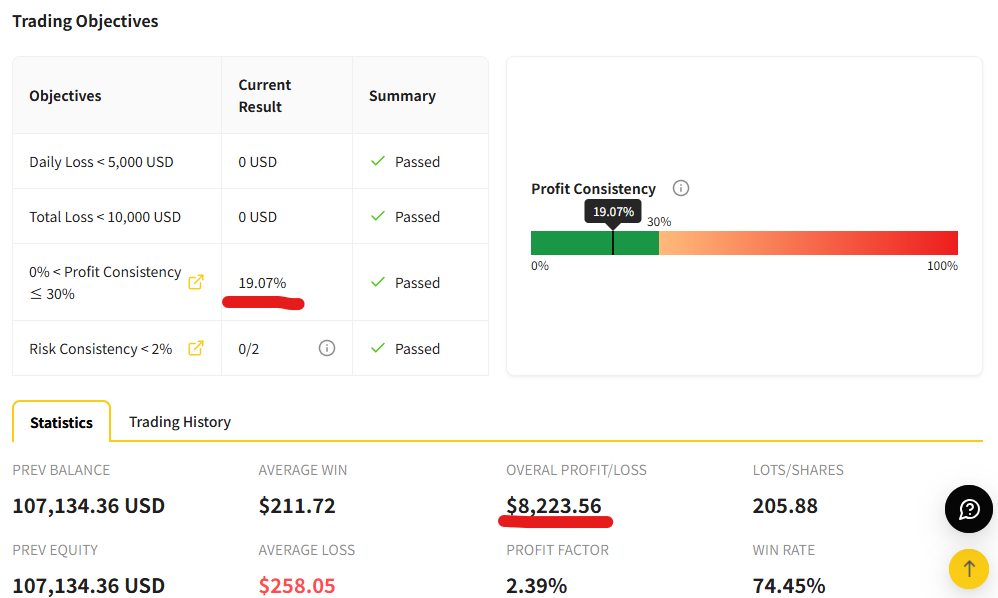This screenshot has height=598, width=998.
Task: Click the Average Win value $211.72
Action: 297,506
